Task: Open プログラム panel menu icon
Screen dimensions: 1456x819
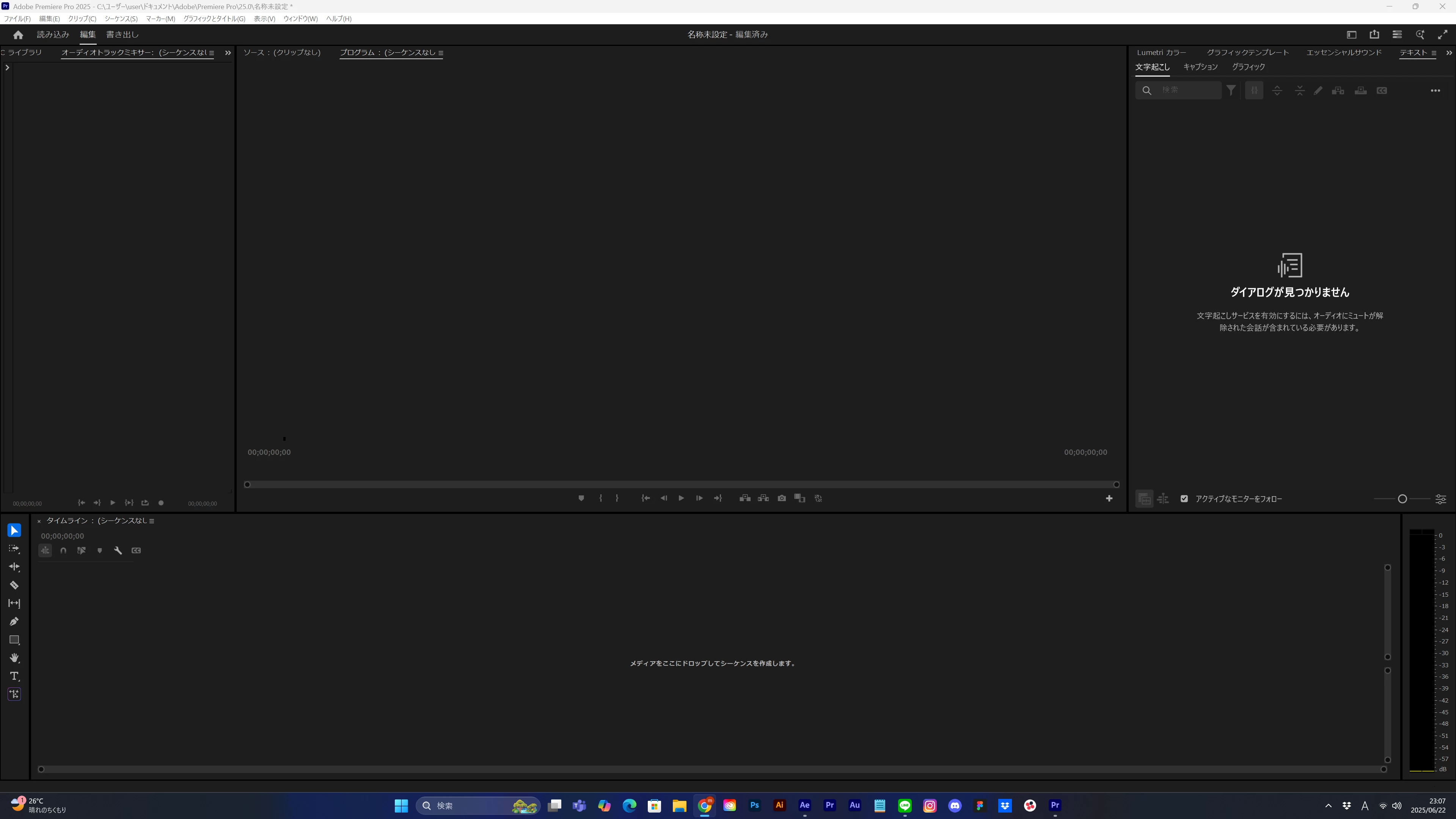Action: [x=441, y=53]
